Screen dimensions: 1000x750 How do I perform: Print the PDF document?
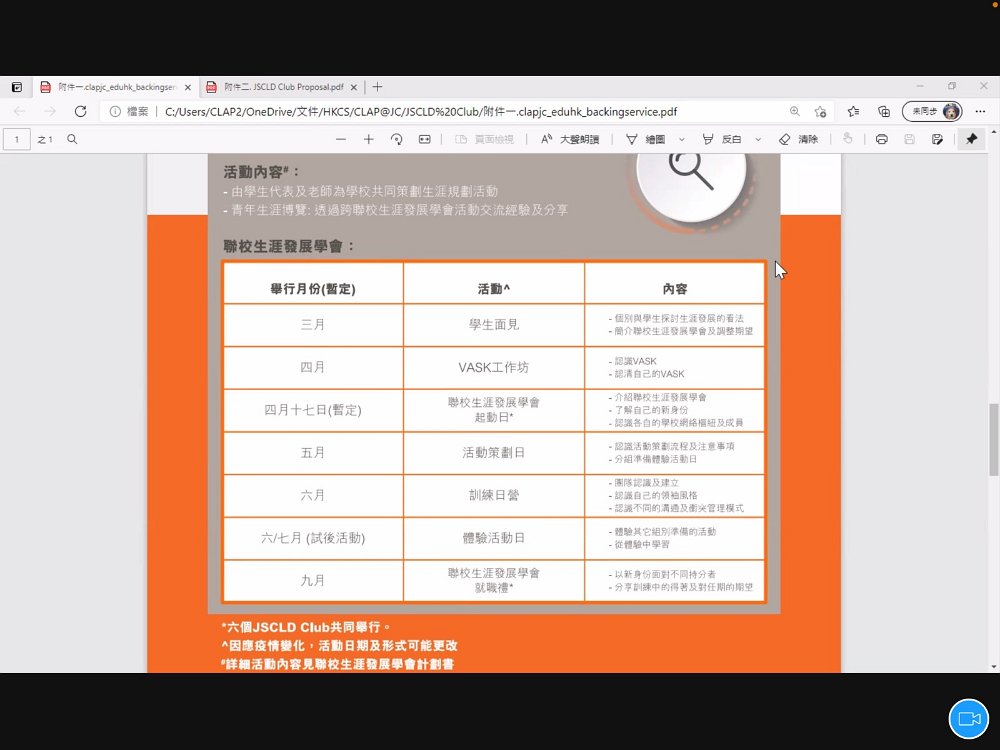[881, 139]
